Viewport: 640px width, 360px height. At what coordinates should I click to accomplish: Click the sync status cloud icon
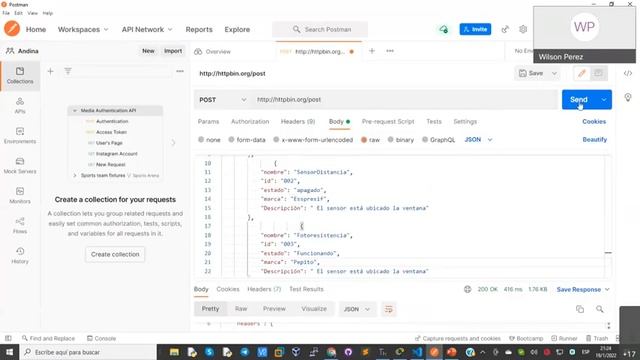[443, 29]
